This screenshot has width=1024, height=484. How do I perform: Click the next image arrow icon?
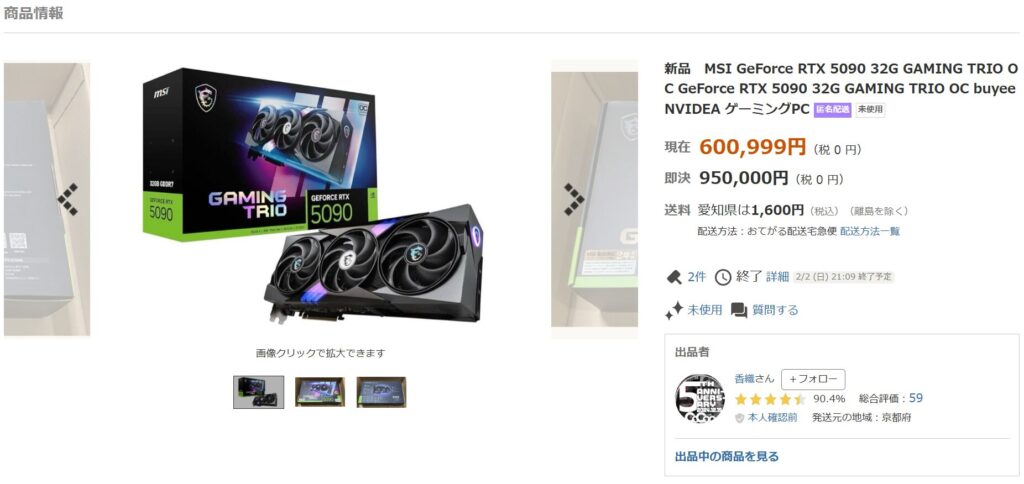coord(574,199)
